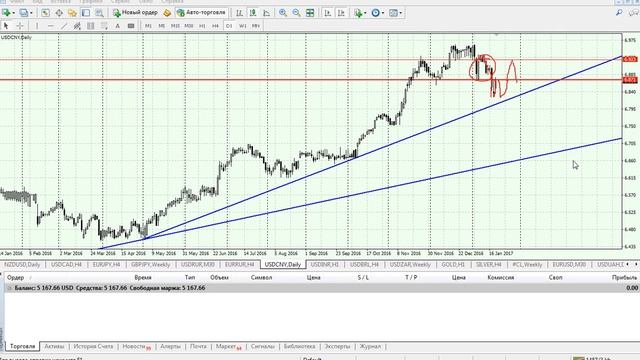Select the cursor arrow tool
640x360 pixels.
(x=6, y=26)
